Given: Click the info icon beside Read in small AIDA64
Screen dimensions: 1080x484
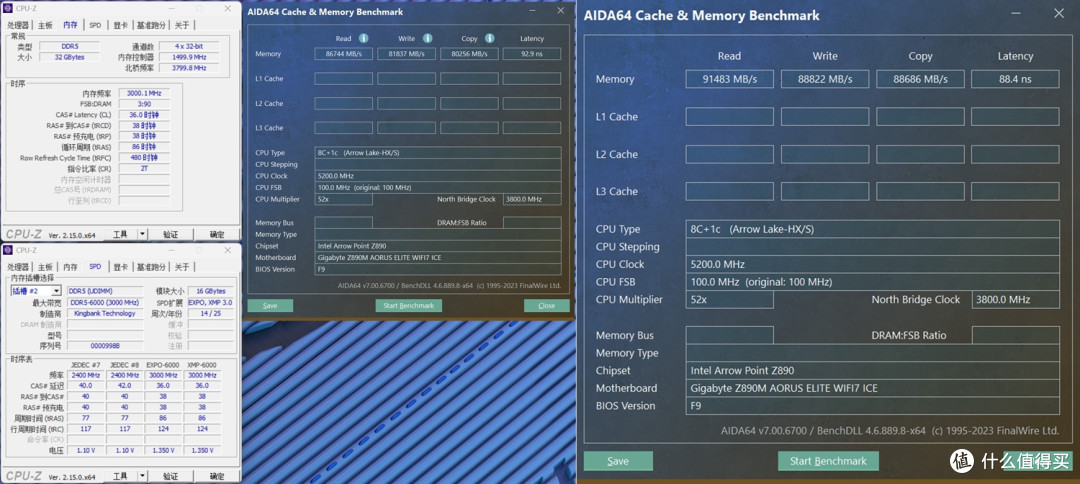Looking at the screenshot, I should 363,38.
